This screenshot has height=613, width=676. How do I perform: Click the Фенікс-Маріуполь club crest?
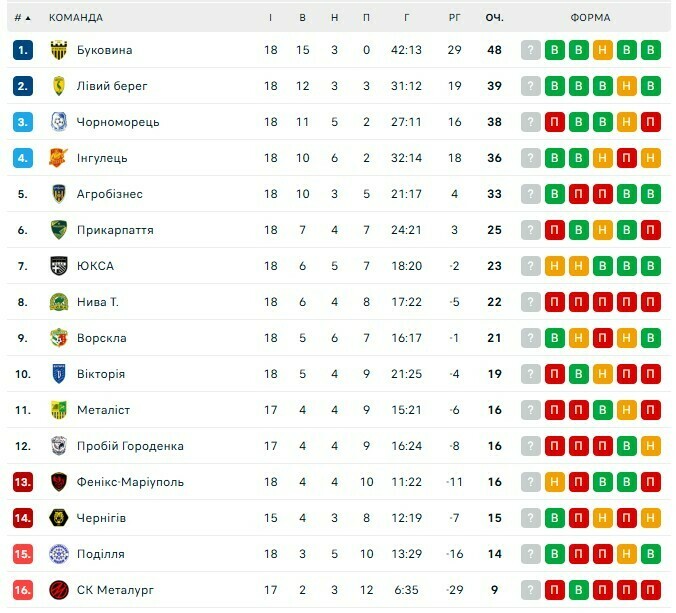point(58,482)
